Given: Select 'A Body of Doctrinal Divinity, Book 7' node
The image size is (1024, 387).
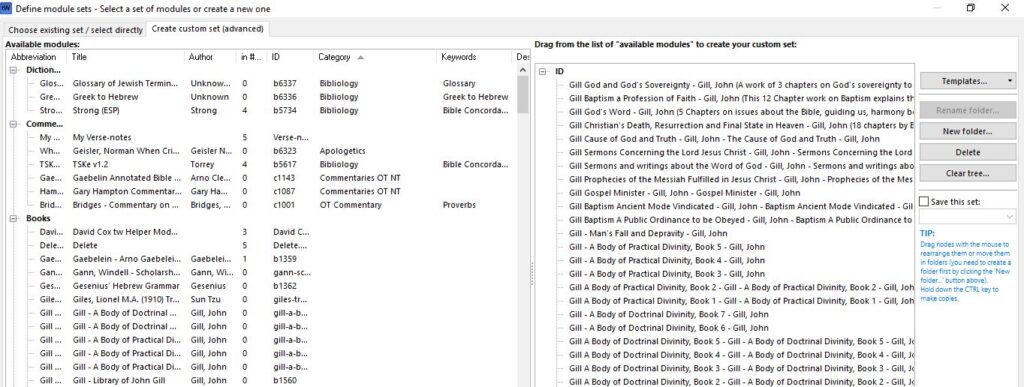Looking at the screenshot, I should click(669, 315).
